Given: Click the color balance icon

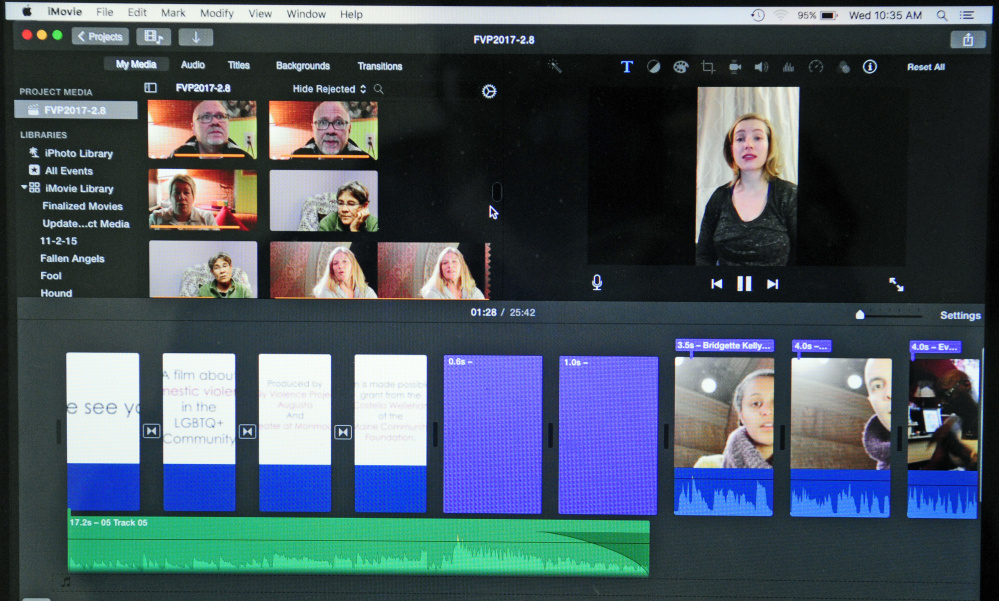Looking at the screenshot, I should [653, 67].
